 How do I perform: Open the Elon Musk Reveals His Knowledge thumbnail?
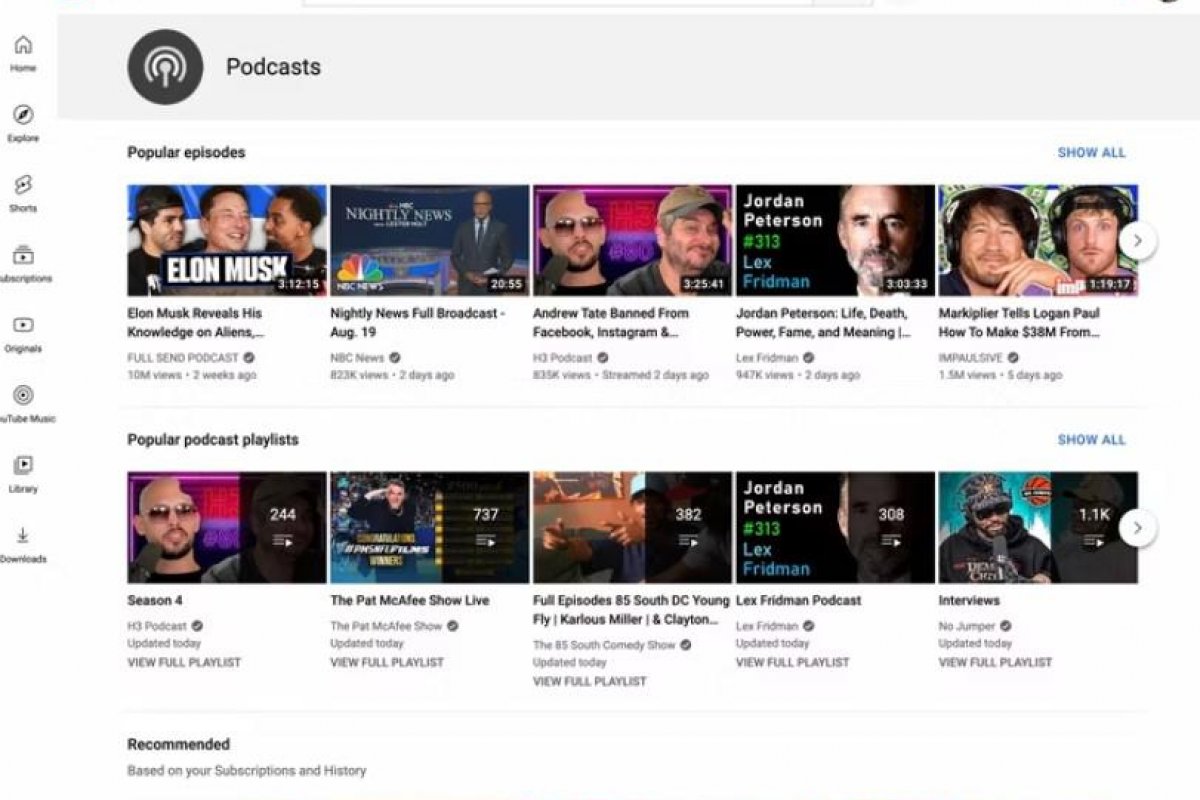click(225, 238)
